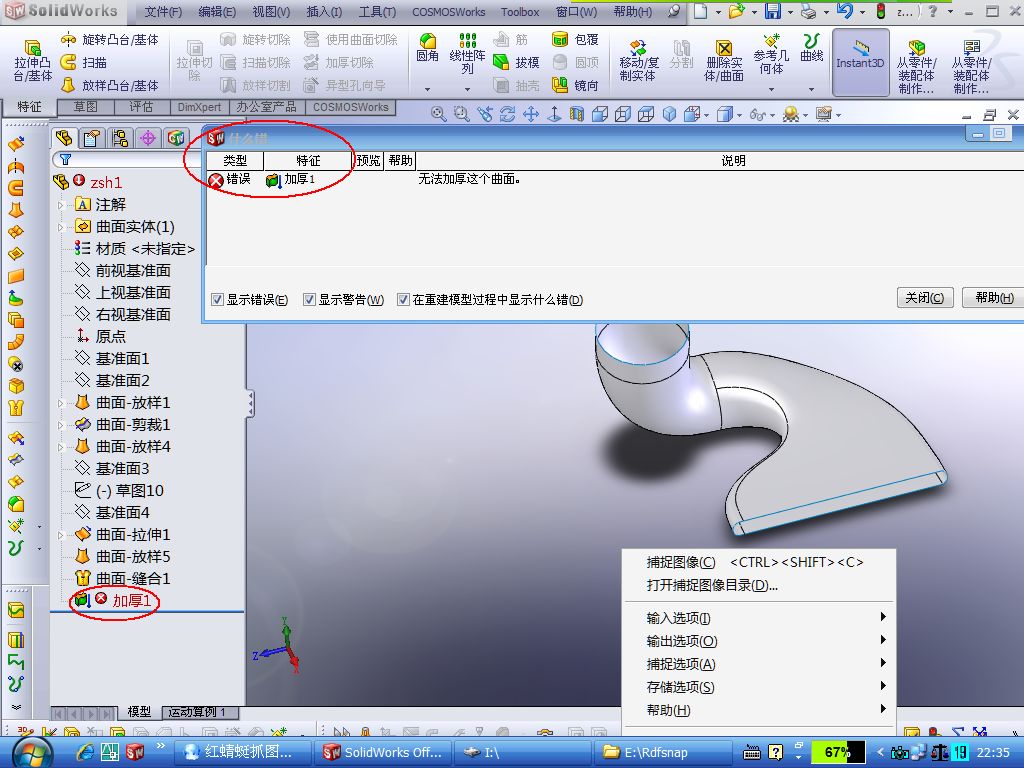The width and height of the screenshot is (1024, 768).
Task: Expand the 曲面实体(1) tree node
Action: click(x=61, y=227)
